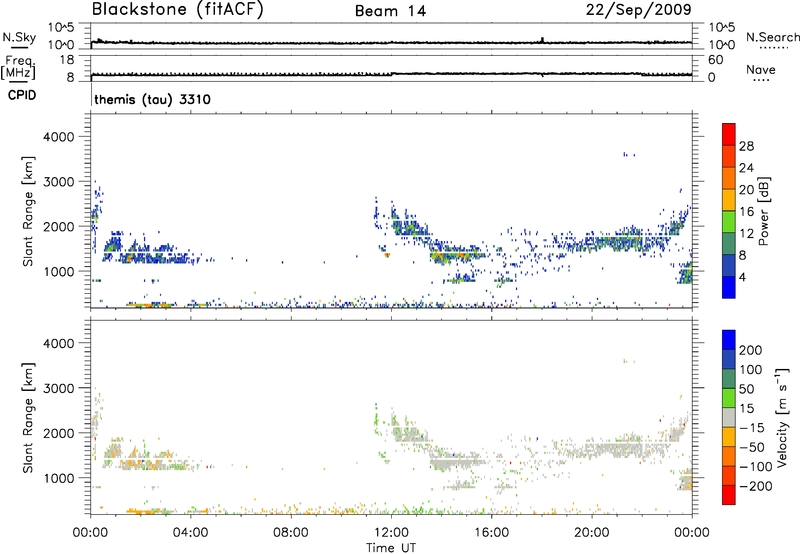800x554 pixels.
Task: Click the "1000" tick on the velocity panel
Action: click(x=59, y=478)
